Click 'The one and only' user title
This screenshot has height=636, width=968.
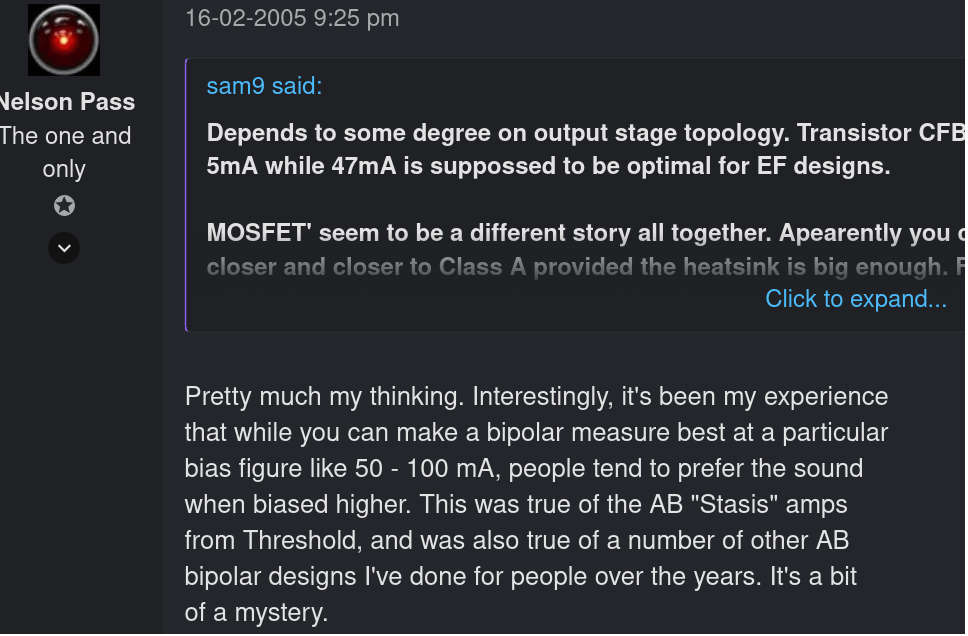pyautogui.click(x=65, y=153)
